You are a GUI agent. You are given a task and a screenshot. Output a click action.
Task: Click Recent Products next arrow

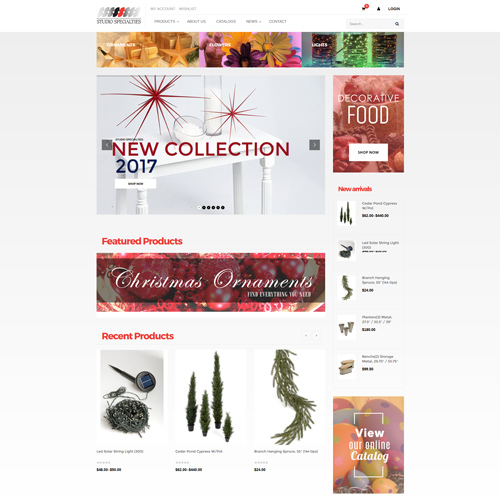coord(316,335)
